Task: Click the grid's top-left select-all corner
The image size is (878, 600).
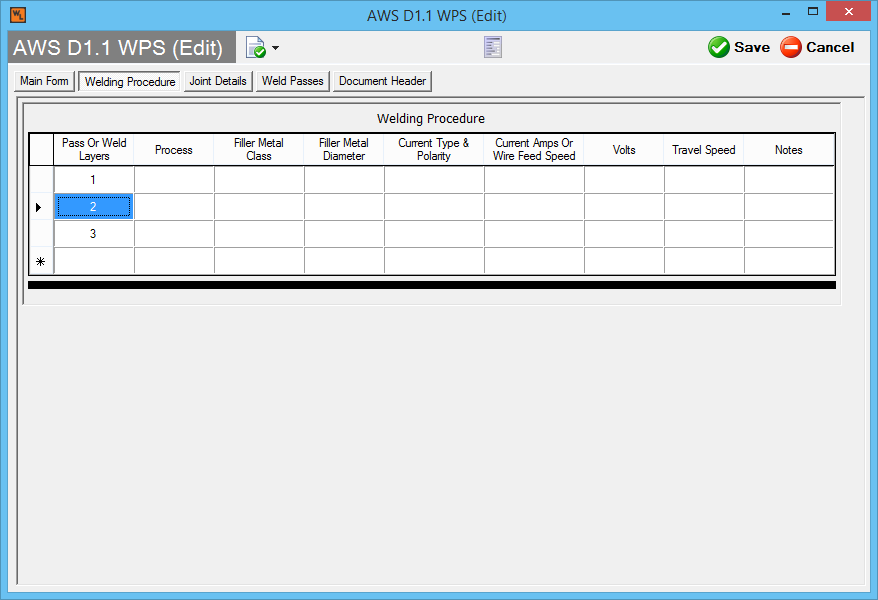Action: (x=41, y=149)
